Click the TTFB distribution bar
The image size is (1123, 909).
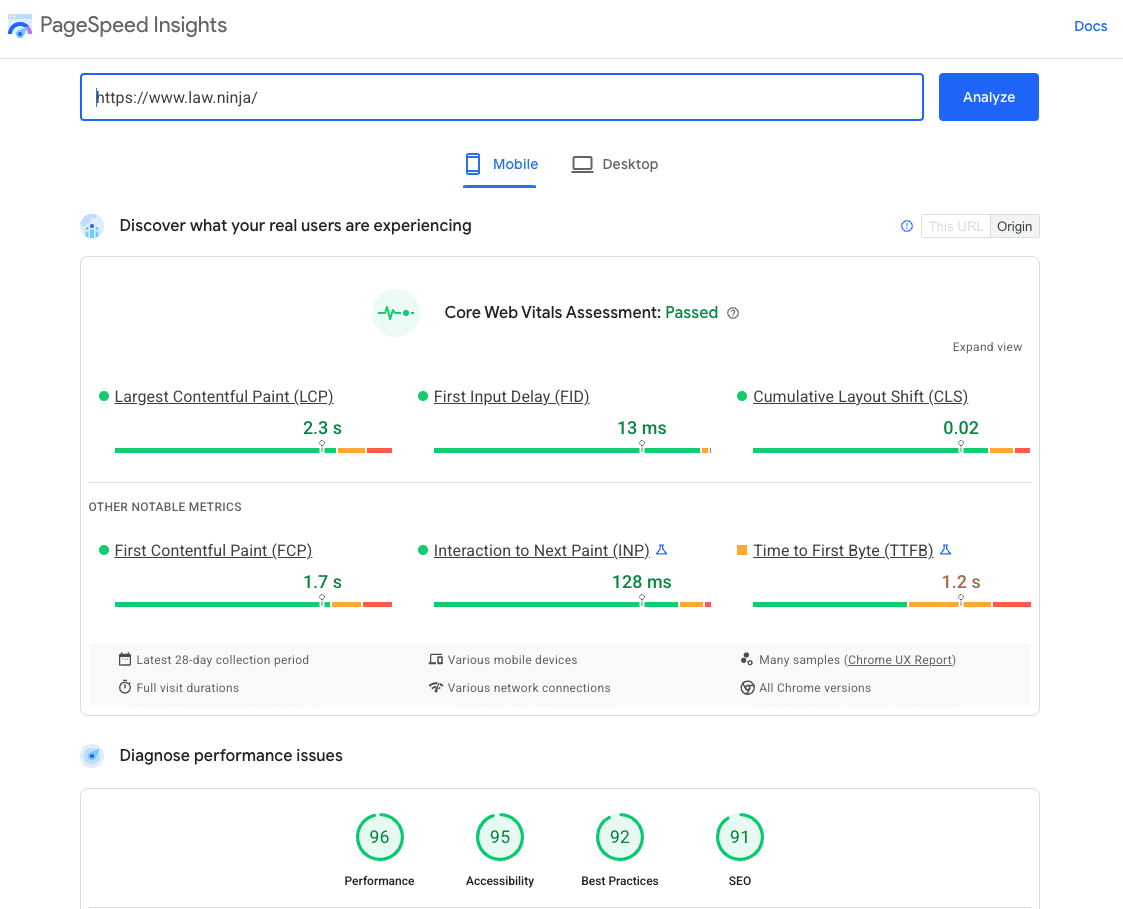pos(892,605)
